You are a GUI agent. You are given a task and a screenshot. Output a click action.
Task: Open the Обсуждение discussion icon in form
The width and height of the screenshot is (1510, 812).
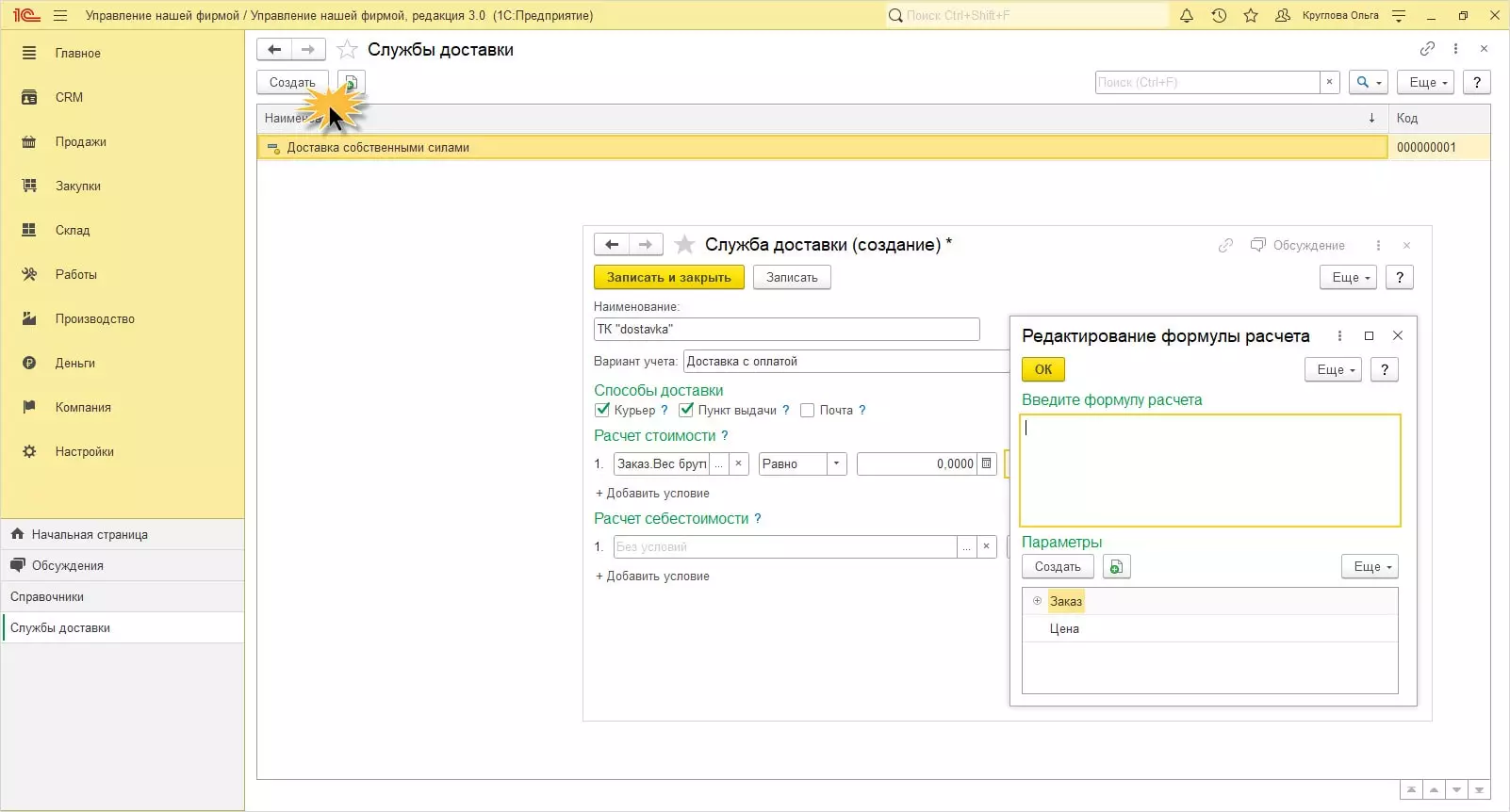pyautogui.click(x=1257, y=245)
